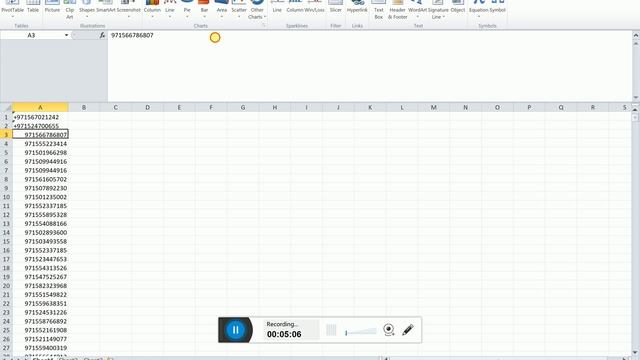Select cell containing 971523447653

tap(40, 259)
